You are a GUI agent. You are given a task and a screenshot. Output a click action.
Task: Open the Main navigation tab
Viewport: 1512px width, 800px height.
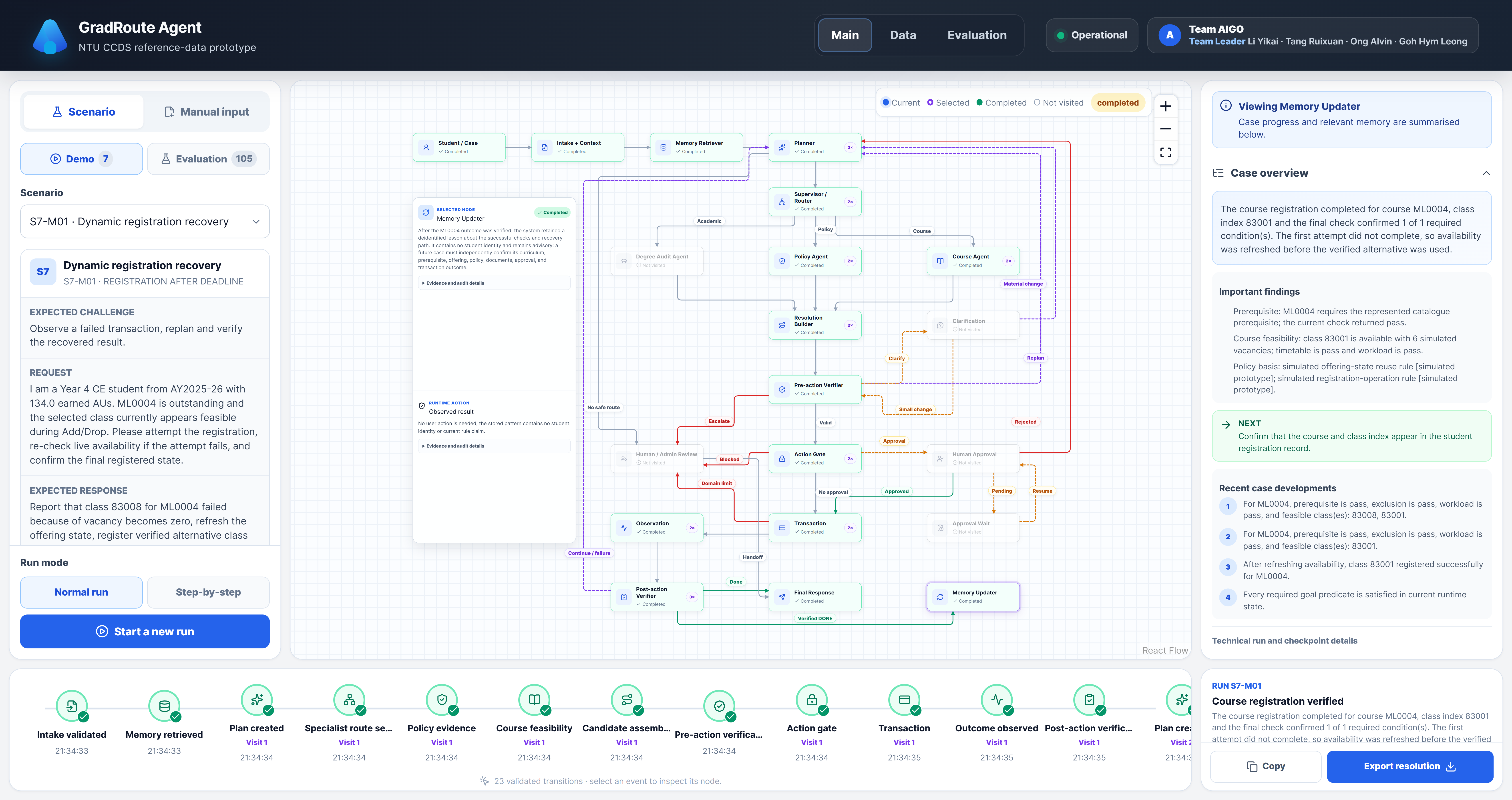[x=845, y=35]
